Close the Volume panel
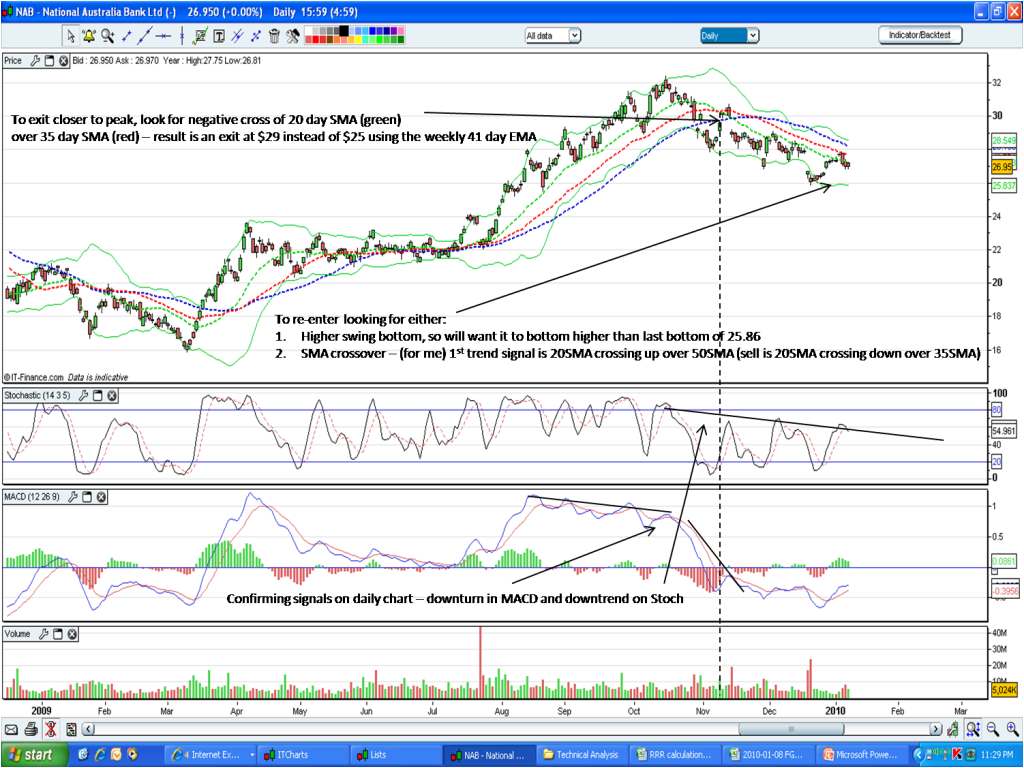 [72, 633]
